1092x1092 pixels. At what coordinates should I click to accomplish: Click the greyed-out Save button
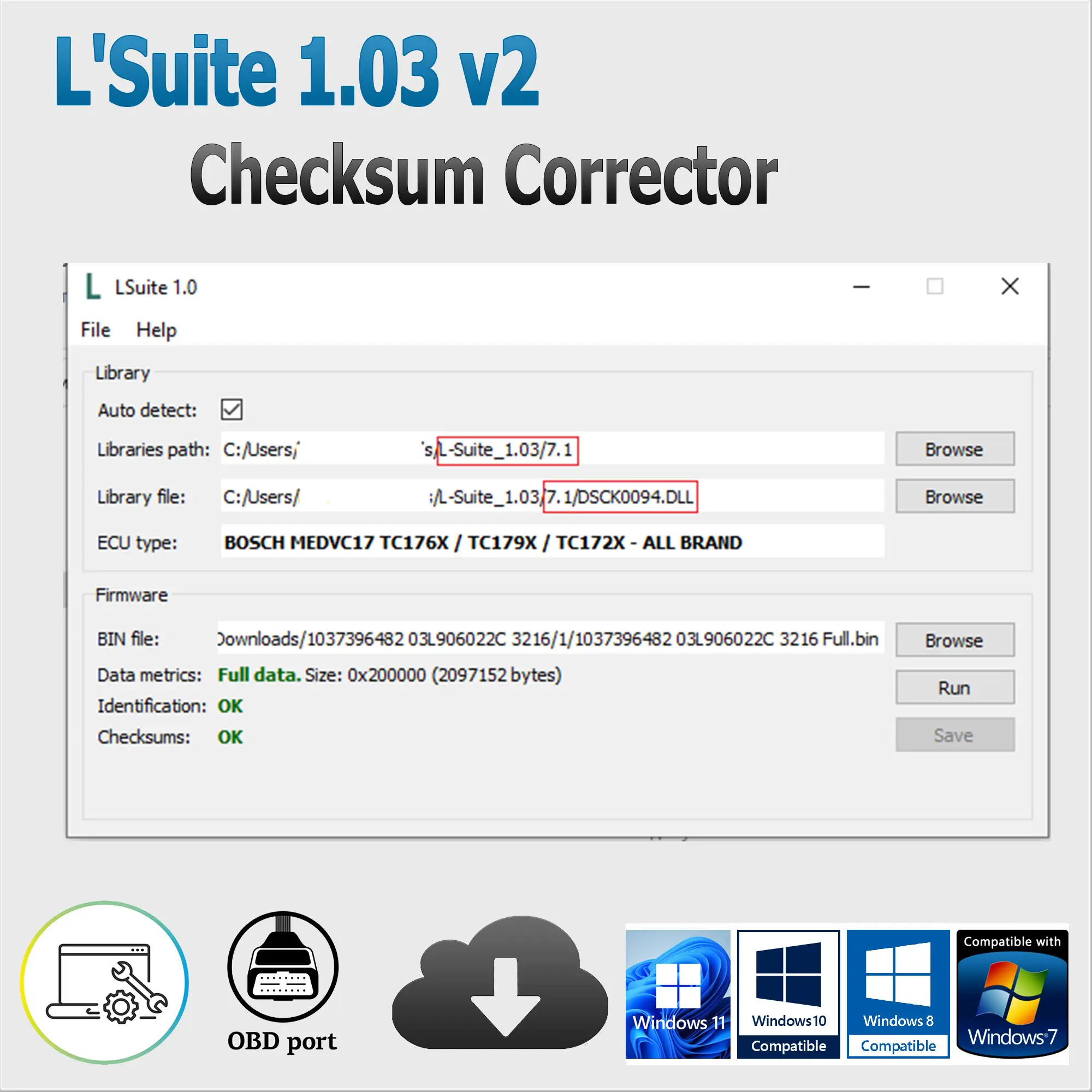[954, 735]
